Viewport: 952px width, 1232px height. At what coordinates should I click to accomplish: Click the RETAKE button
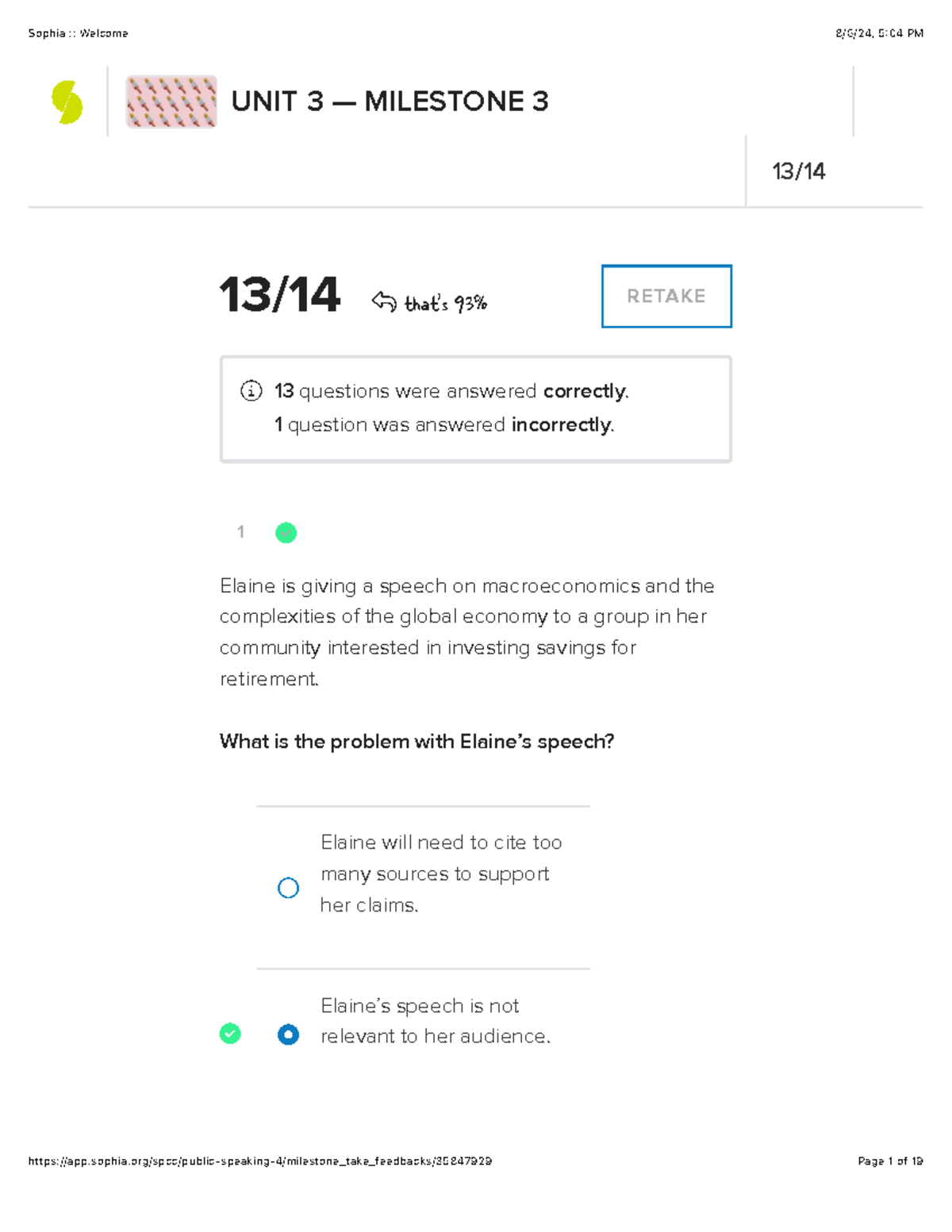point(666,296)
